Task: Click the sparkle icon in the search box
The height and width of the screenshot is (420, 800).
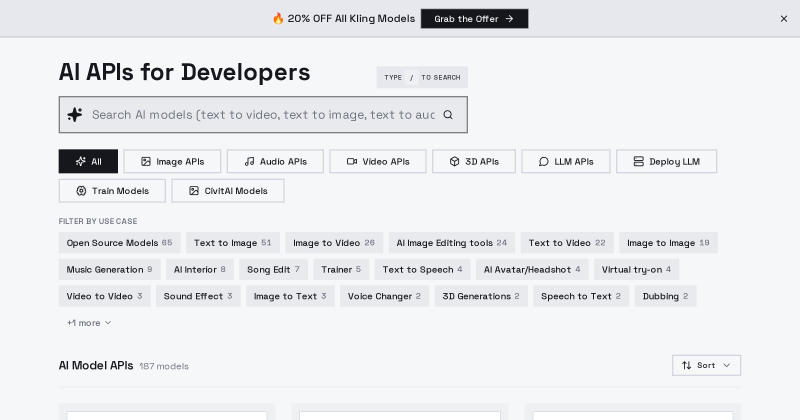Action: tap(75, 114)
